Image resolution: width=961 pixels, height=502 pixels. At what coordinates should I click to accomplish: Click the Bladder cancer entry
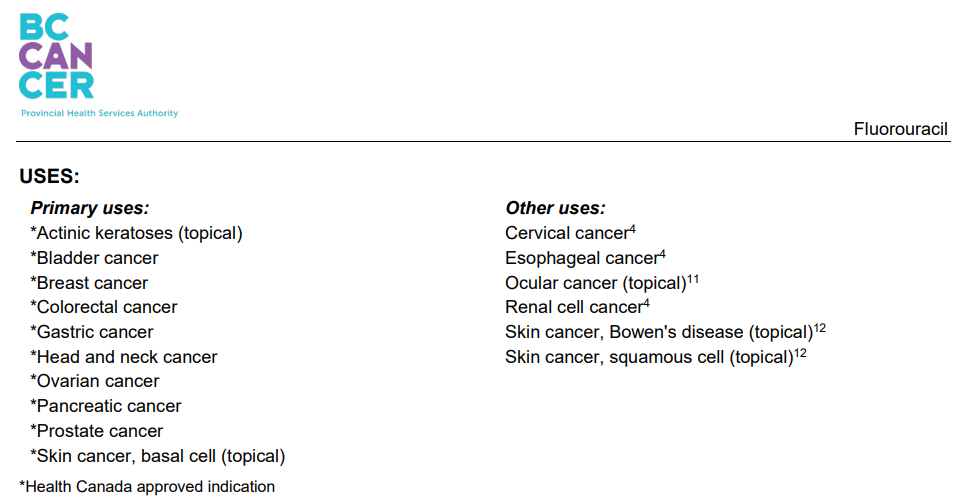click(x=94, y=258)
